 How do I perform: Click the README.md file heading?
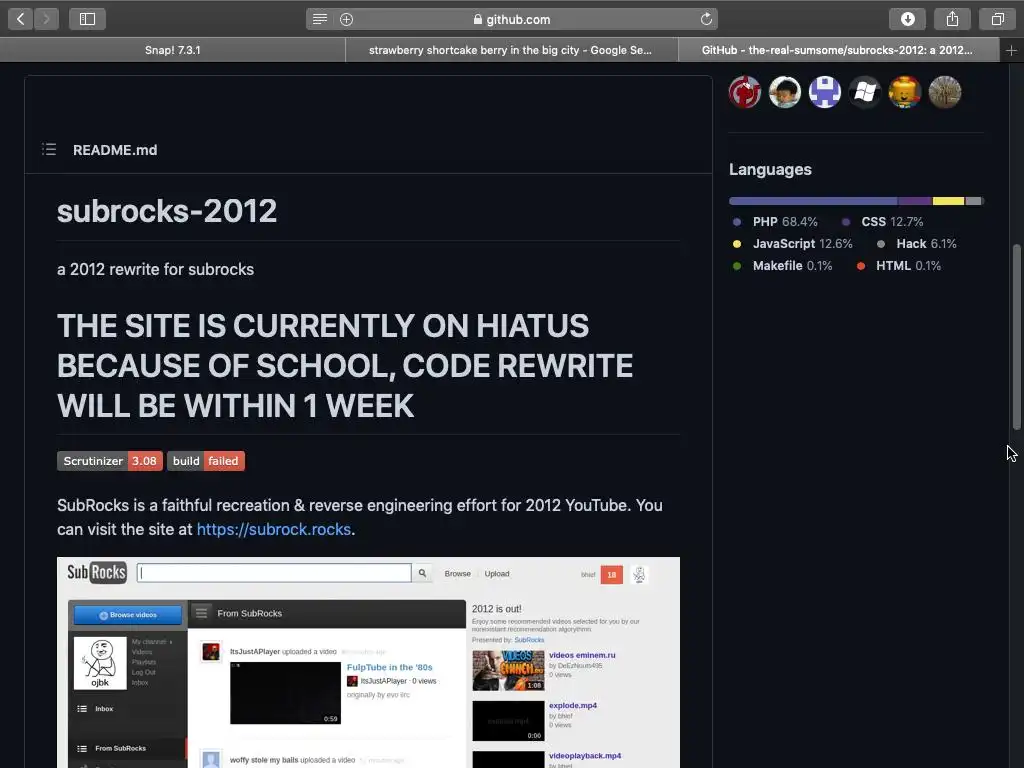115,150
